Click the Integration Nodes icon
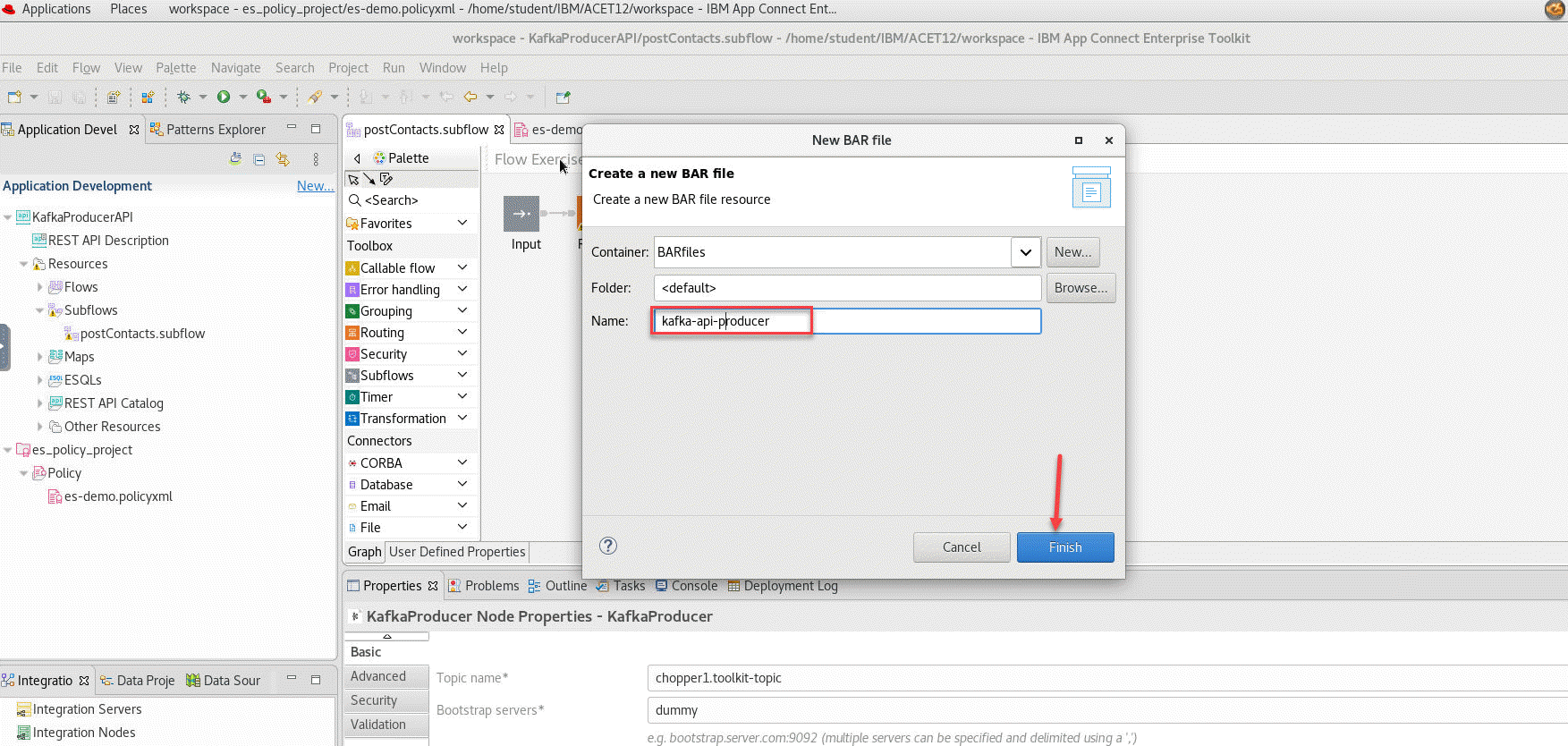This screenshot has height=746, width=1568. point(24,733)
